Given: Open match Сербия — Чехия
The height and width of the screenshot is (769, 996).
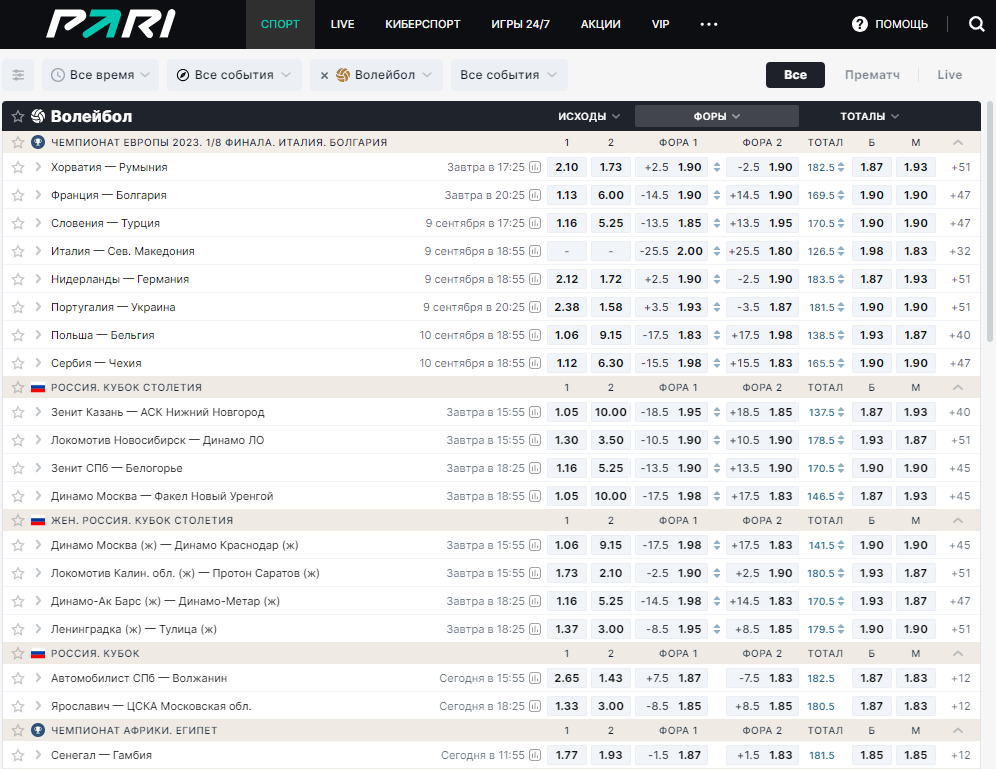Looking at the screenshot, I should (x=96, y=363).
